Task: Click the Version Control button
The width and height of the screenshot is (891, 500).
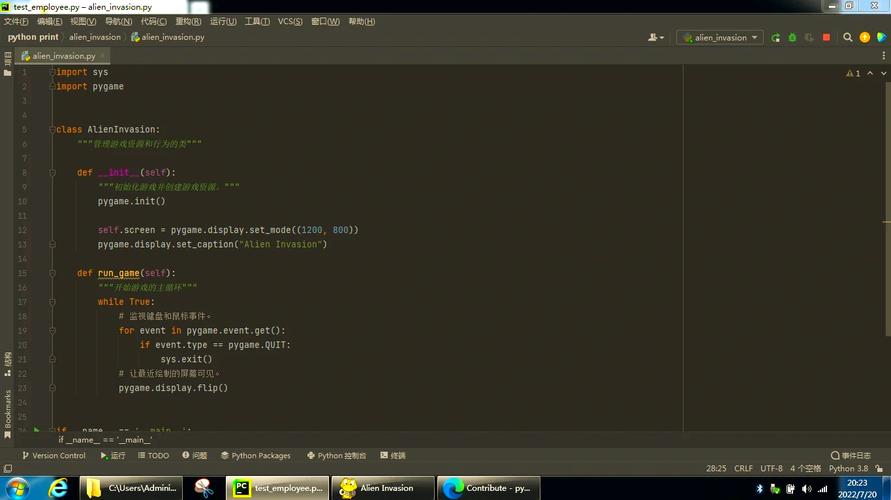Action: pos(53,455)
